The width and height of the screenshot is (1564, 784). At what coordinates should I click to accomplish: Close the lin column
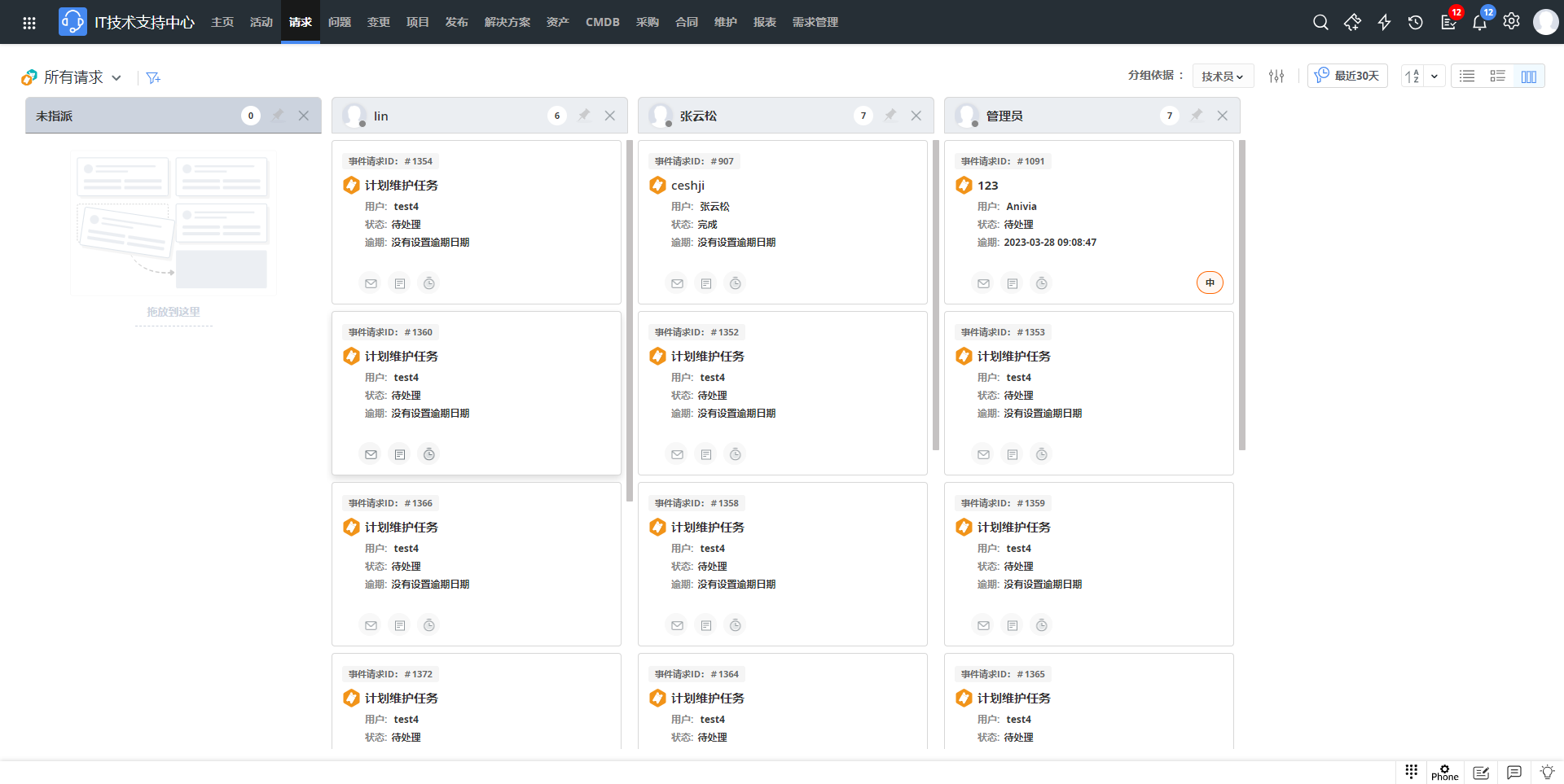click(x=610, y=116)
